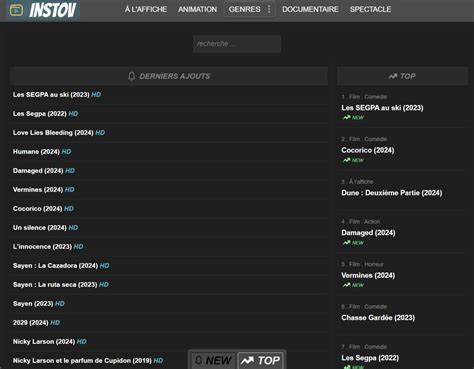Open Sayen (2023)
Viewport: 474px width, 369px height.
pyautogui.click(x=33, y=304)
